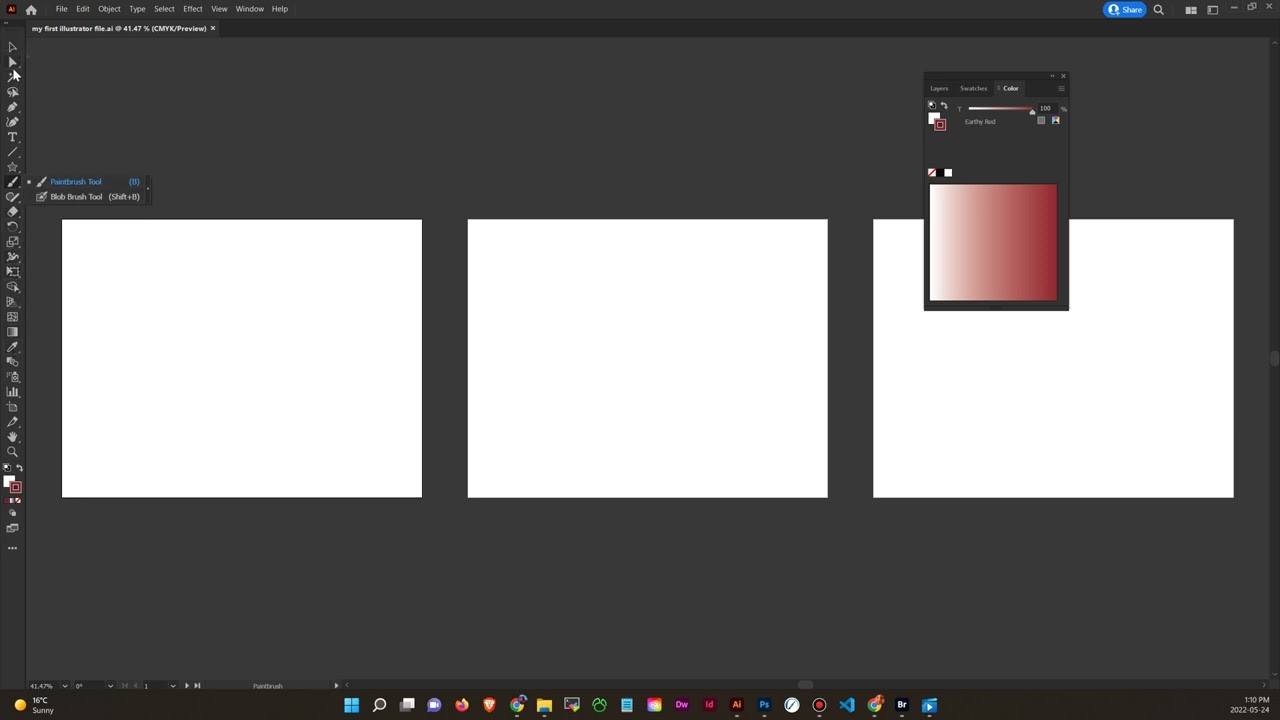
Task: Open the File menu
Action: pyautogui.click(x=61, y=9)
